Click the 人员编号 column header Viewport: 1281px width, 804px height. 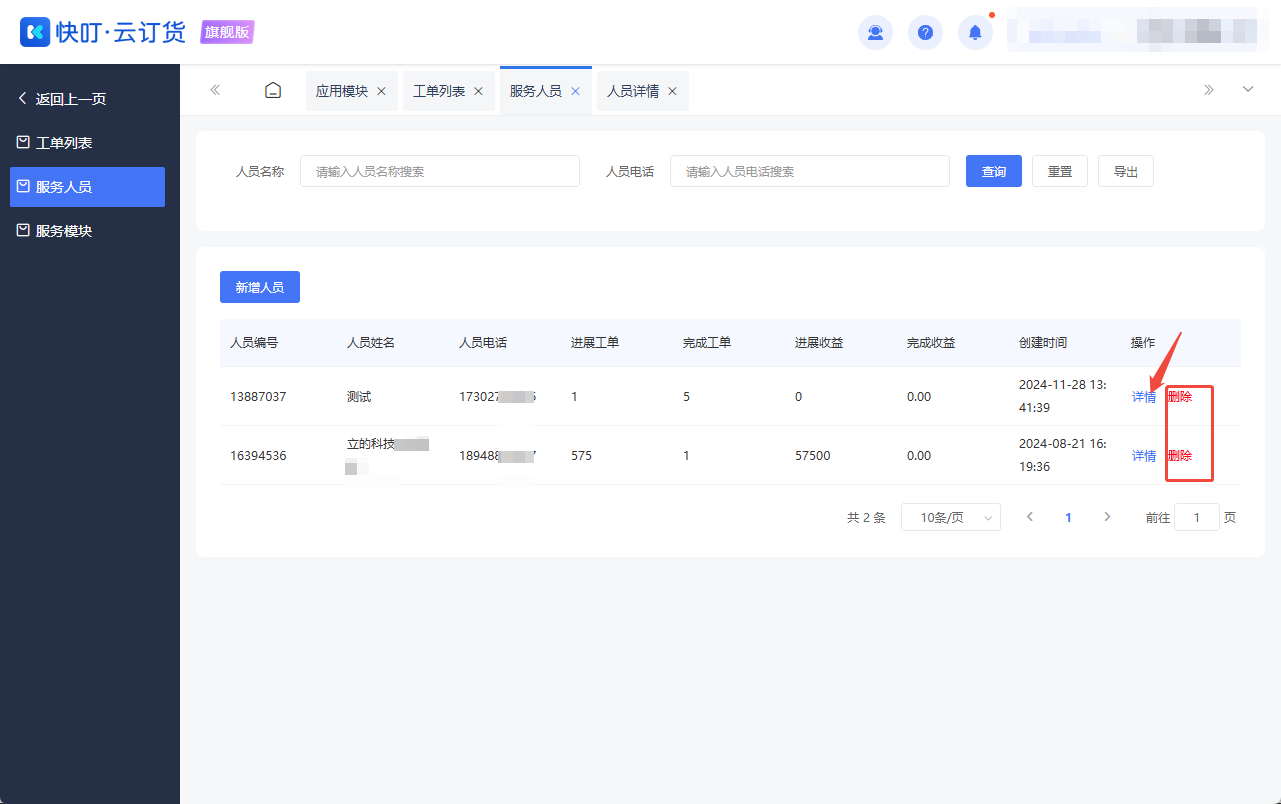click(x=254, y=342)
